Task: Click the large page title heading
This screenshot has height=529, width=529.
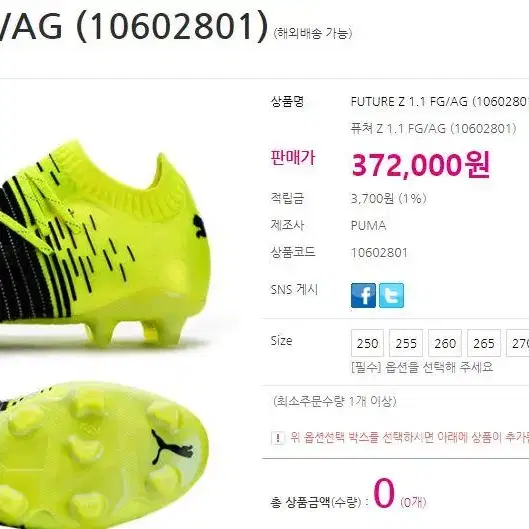Action: point(134,26)
